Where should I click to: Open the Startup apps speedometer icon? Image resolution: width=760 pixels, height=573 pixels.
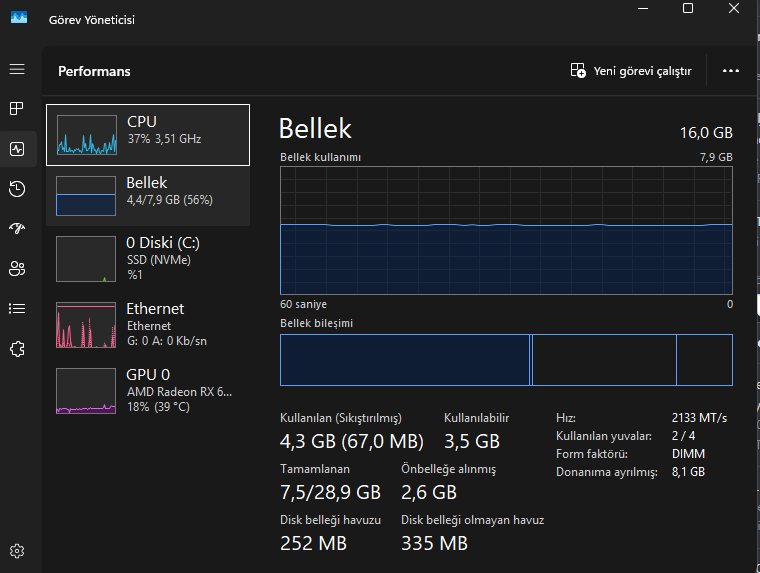click(17, 228)
